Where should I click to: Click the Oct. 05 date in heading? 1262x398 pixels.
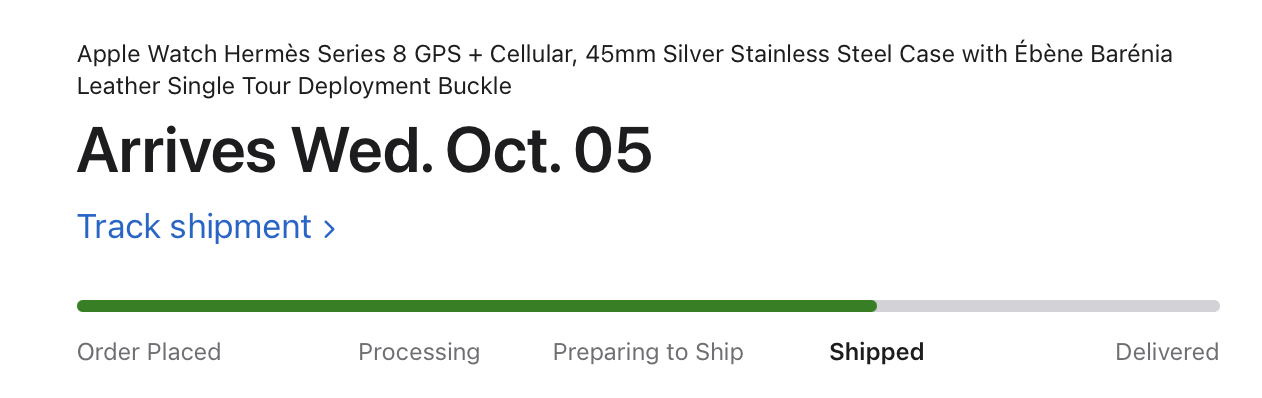[549, 151]
